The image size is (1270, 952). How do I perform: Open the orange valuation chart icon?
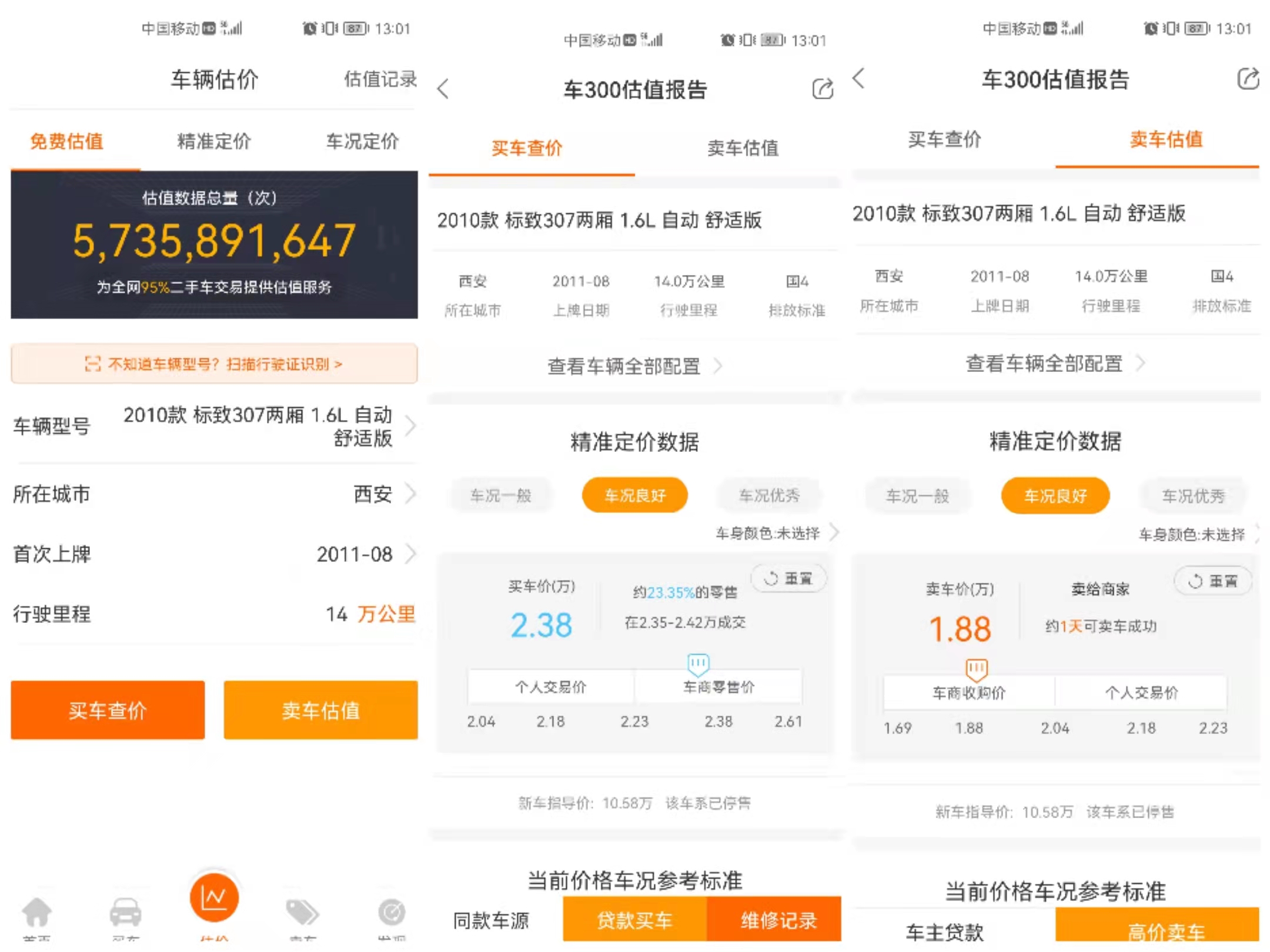[x=214, y=898]
